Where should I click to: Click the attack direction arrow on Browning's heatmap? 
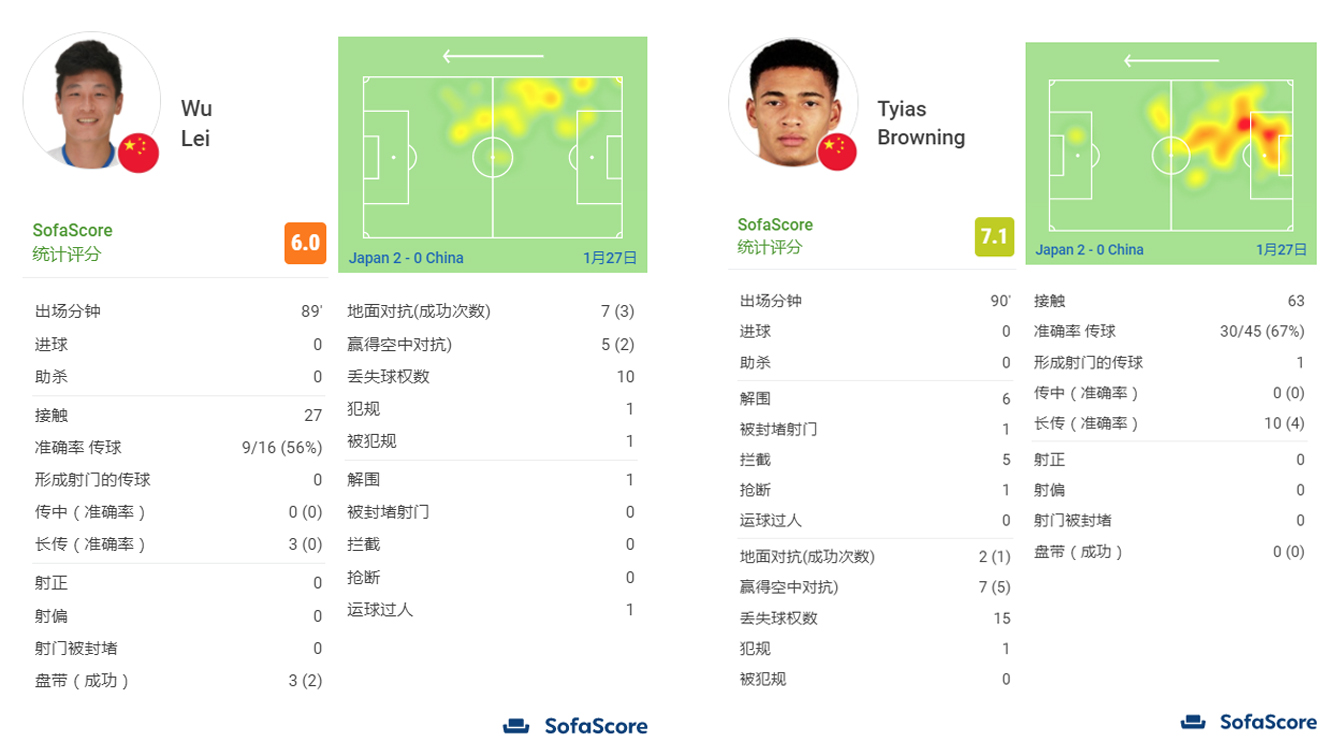[x=1171, y=61]
